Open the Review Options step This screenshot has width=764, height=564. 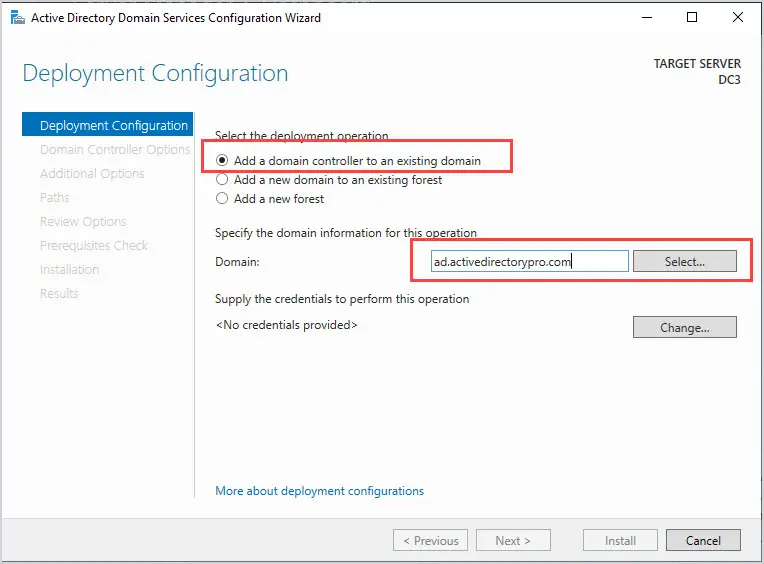point(83,222)
